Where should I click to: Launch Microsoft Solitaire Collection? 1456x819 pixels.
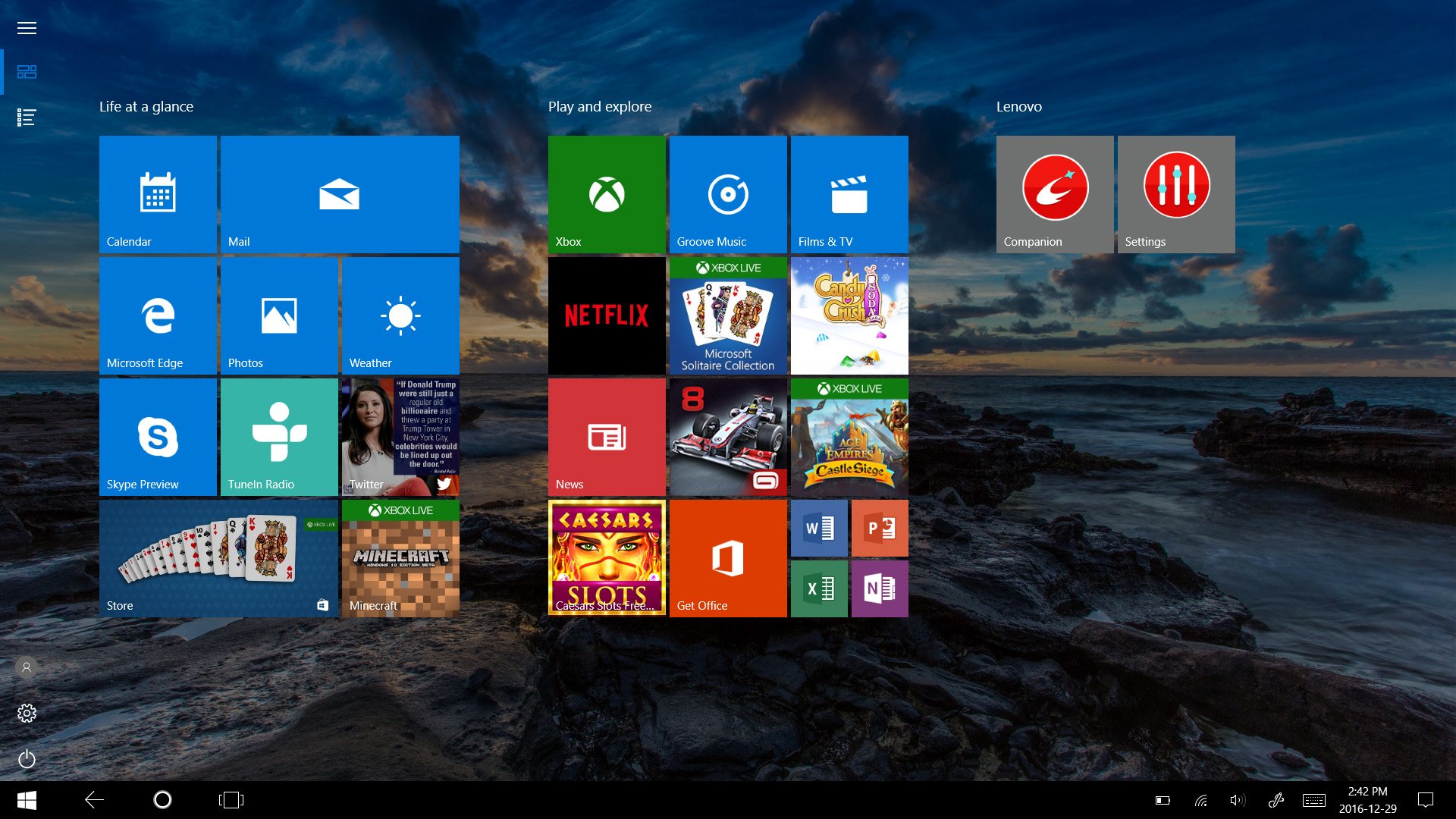tap(729, 316)
